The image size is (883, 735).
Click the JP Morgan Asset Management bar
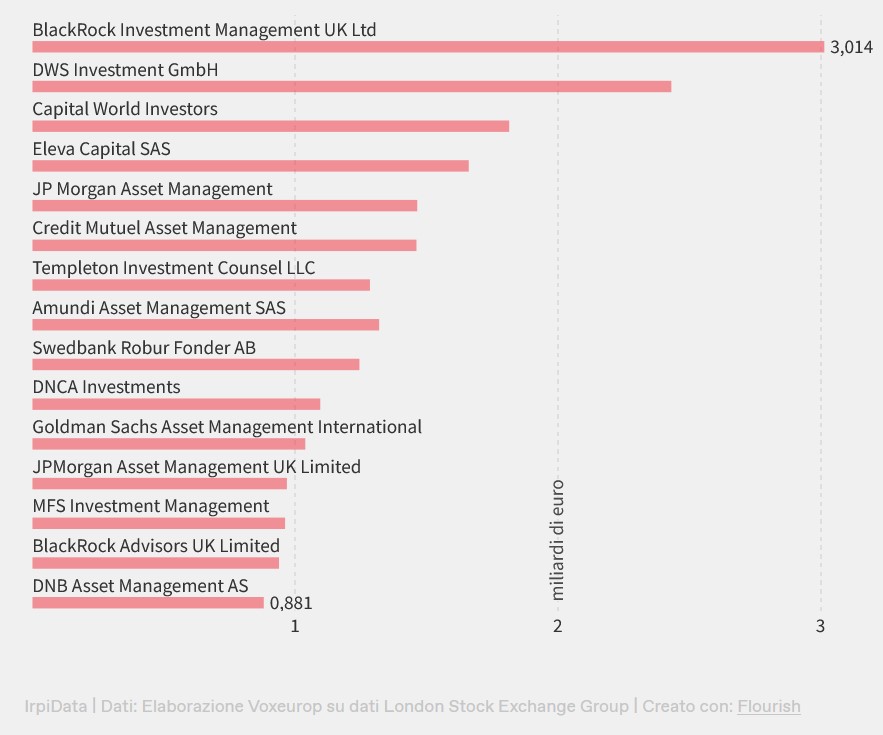pos(224,205)
